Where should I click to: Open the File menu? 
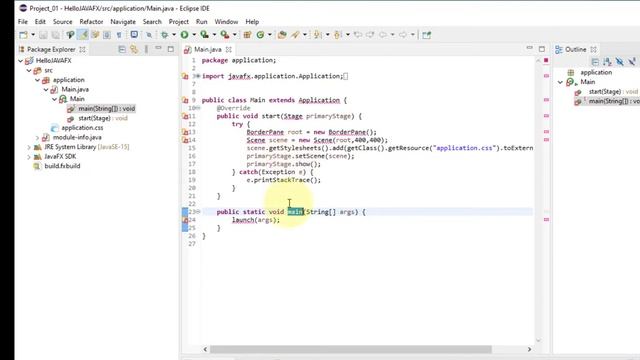pos(23,22)
